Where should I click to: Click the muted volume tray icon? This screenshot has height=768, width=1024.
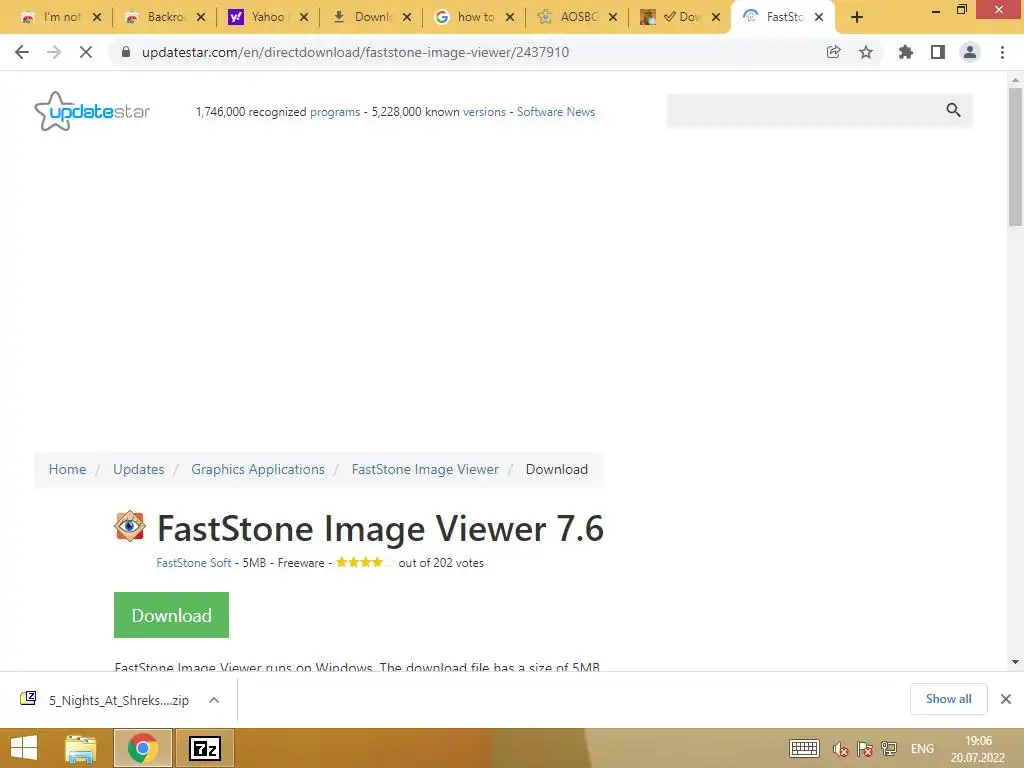(x=840, y=749)
